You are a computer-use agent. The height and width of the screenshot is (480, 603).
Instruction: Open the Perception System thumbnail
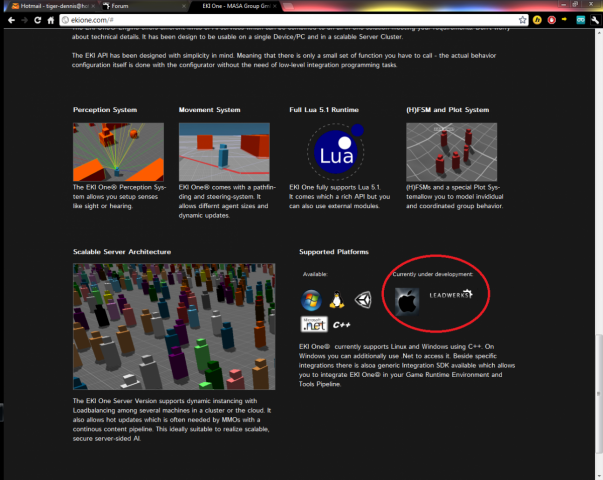(x=118, y=152)
